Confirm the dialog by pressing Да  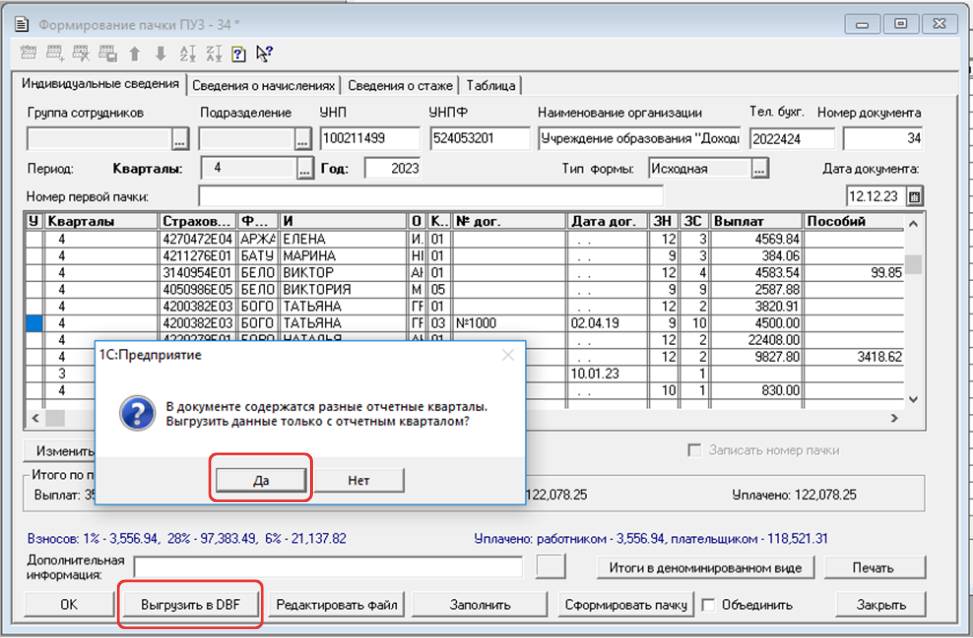(x=260, y=480)
